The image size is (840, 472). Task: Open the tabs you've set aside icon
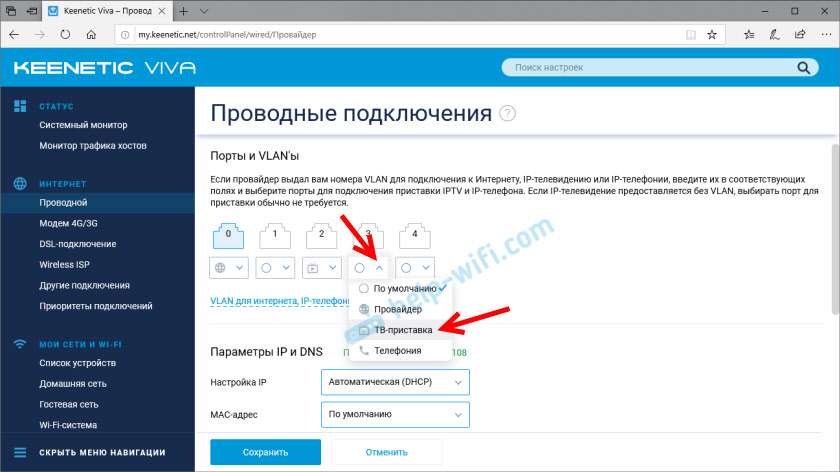click(x=11, y=11)
